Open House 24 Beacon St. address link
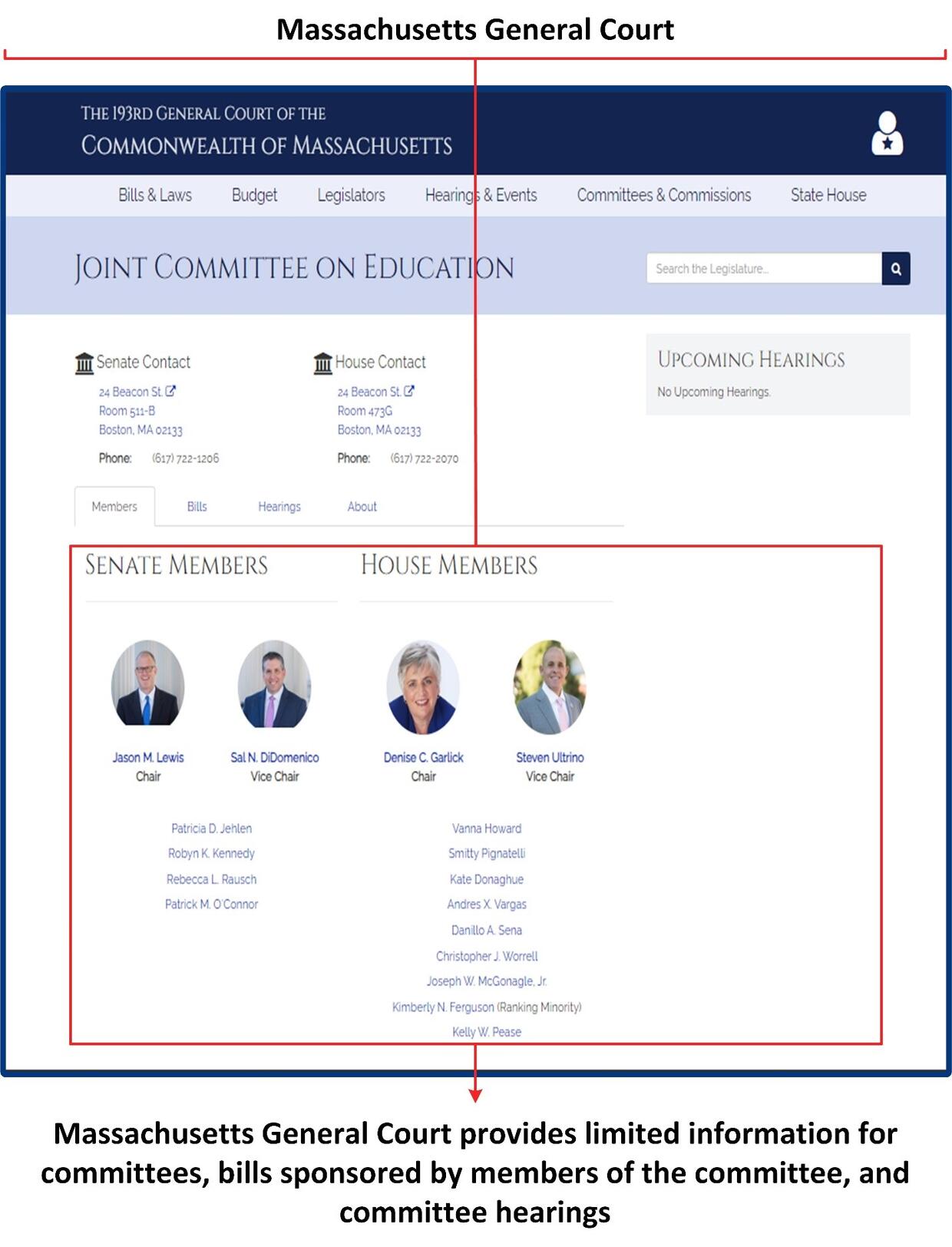 (x=369, y=392)
